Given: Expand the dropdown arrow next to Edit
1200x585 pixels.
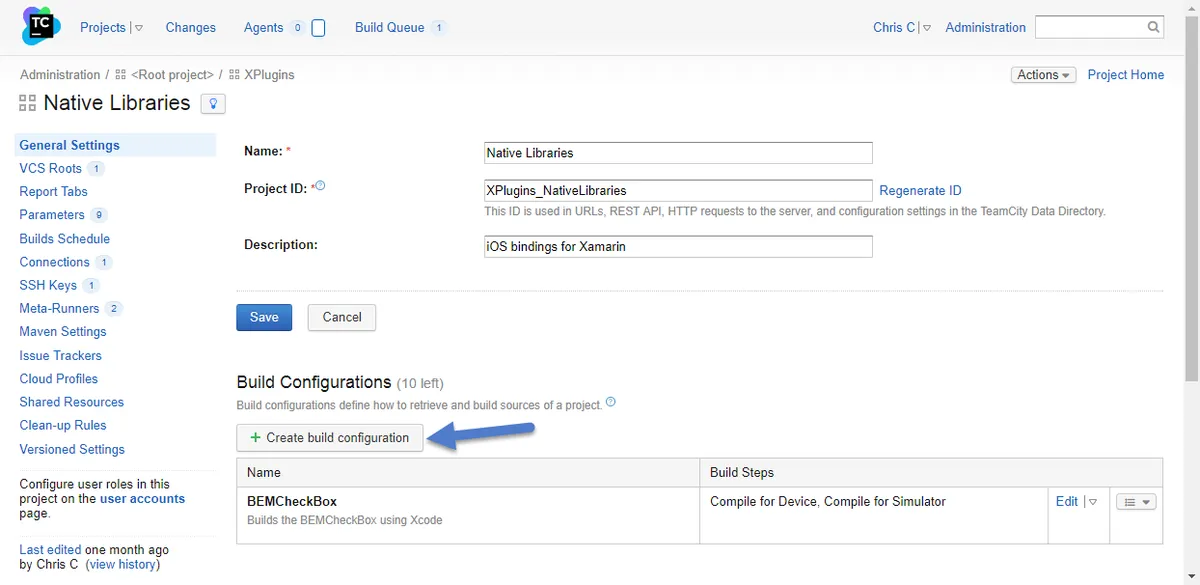Looking at the screenshot, I should click(1092, 502).
